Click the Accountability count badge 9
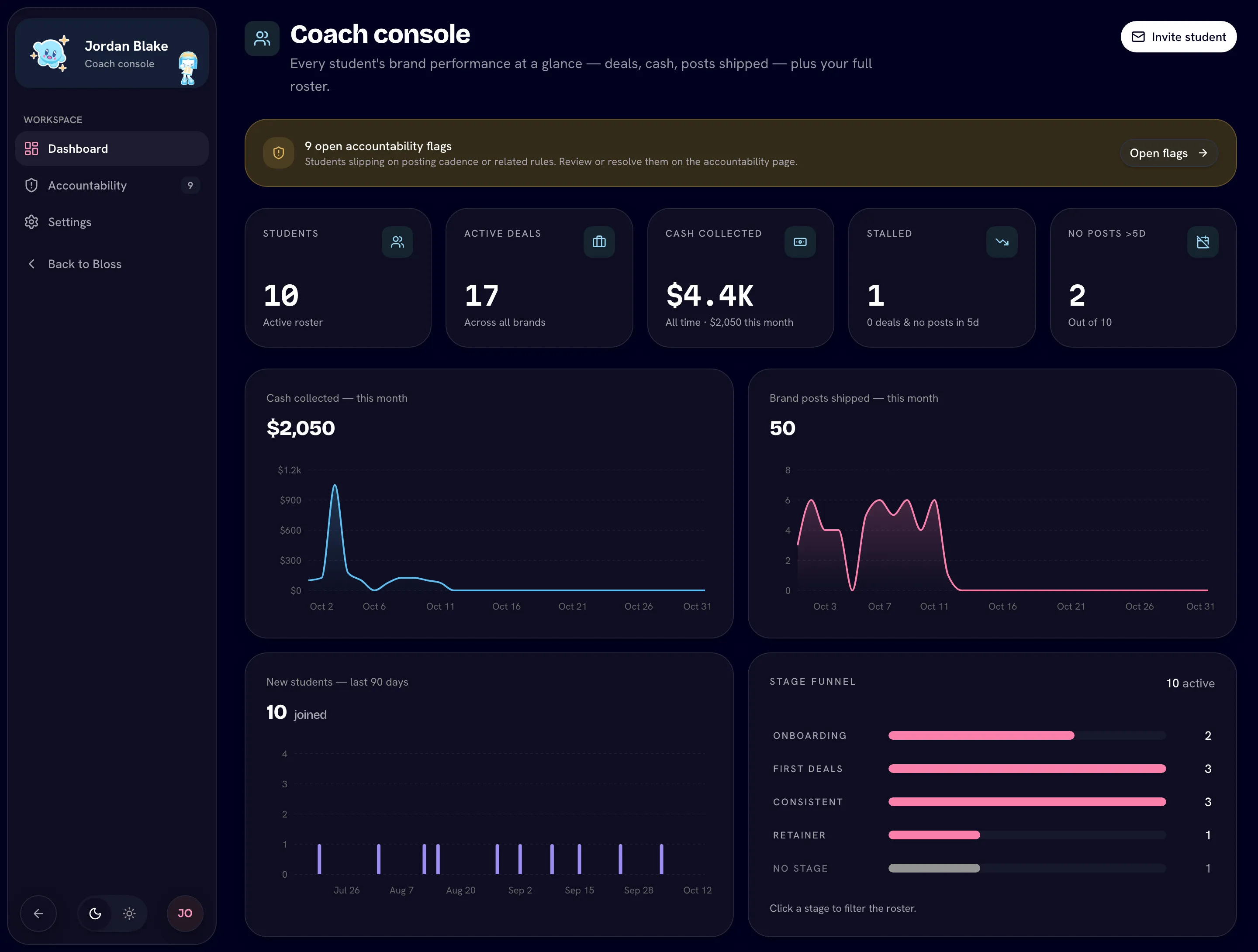Viewport: 1258px width, 952px height. pos(190,186)
